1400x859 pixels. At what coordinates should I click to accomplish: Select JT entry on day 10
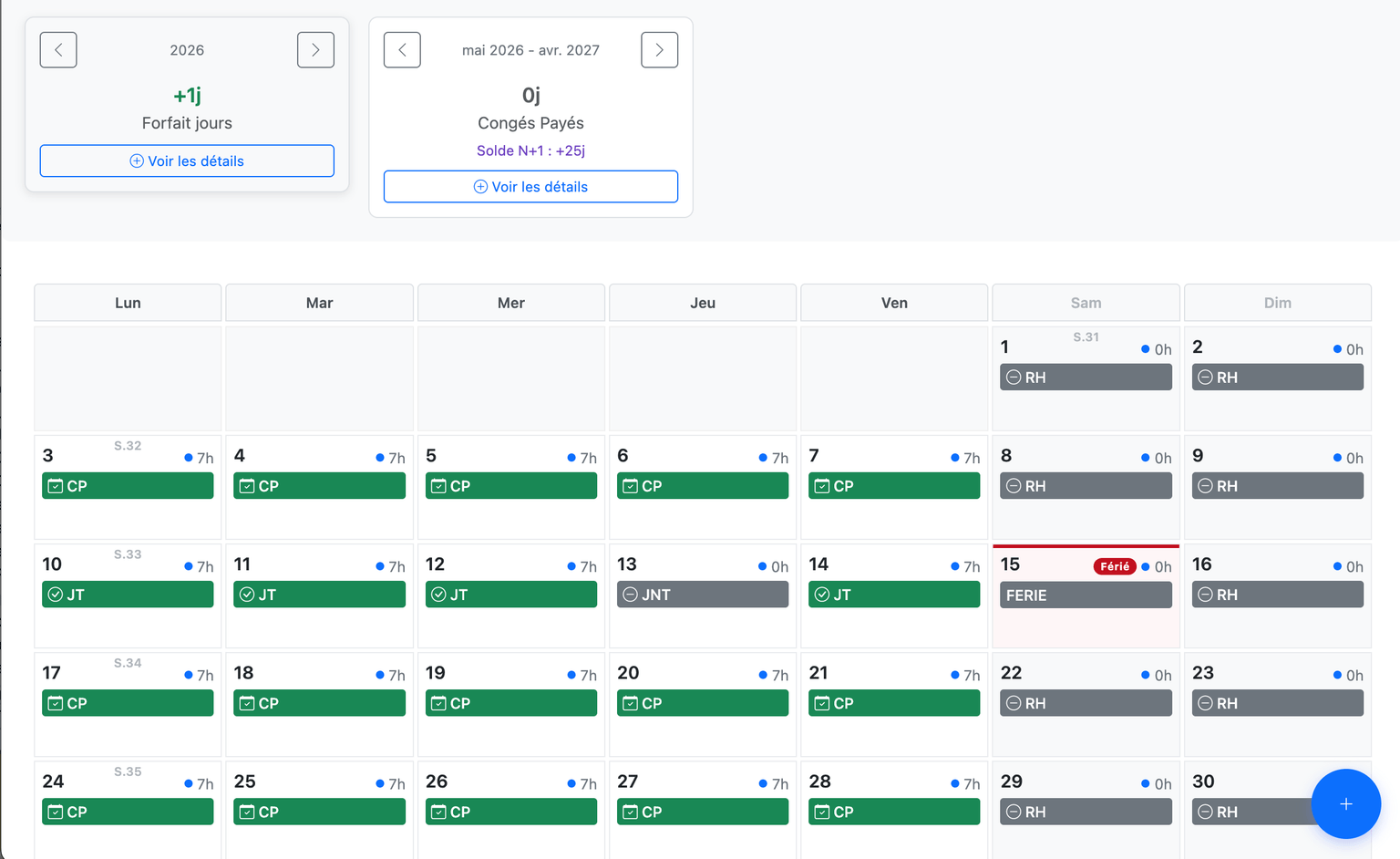pos(128,595)
